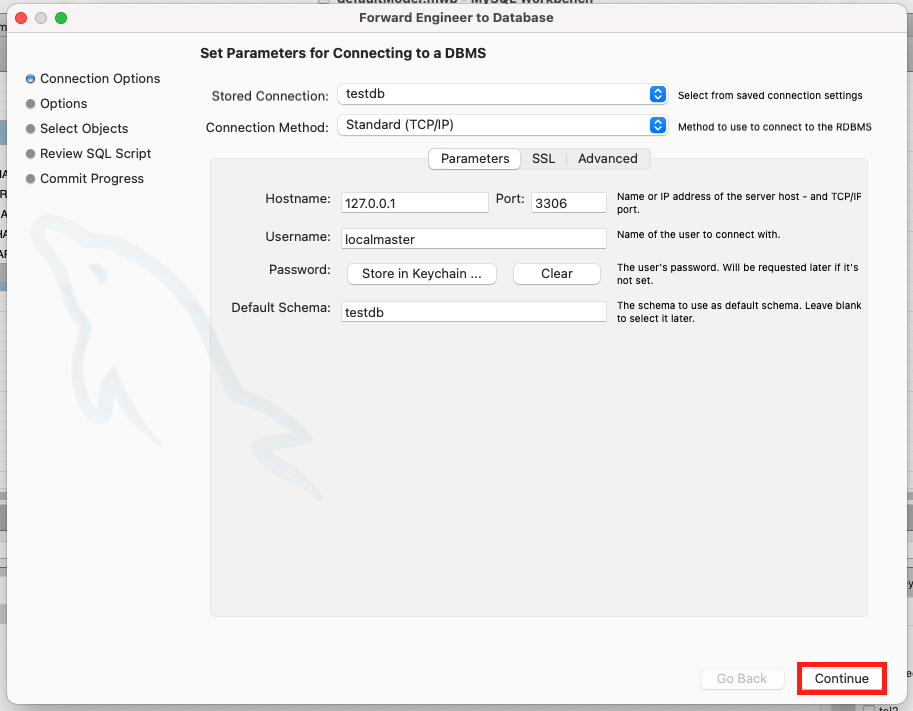Viewport: 913px width, 711px height.
Task: Click 'Method to use to connect' hint
Action: point(774,127)
